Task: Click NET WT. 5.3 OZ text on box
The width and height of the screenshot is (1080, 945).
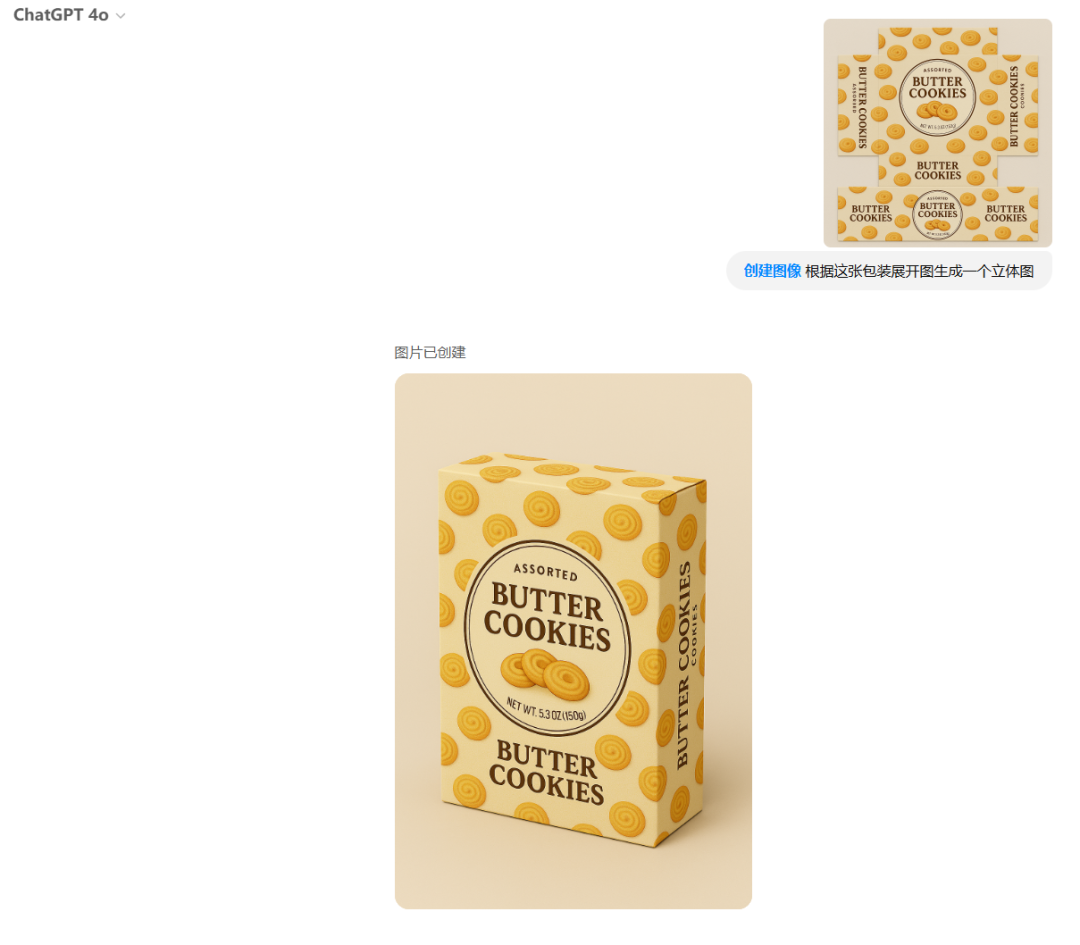Action: [x=546, y=711]
